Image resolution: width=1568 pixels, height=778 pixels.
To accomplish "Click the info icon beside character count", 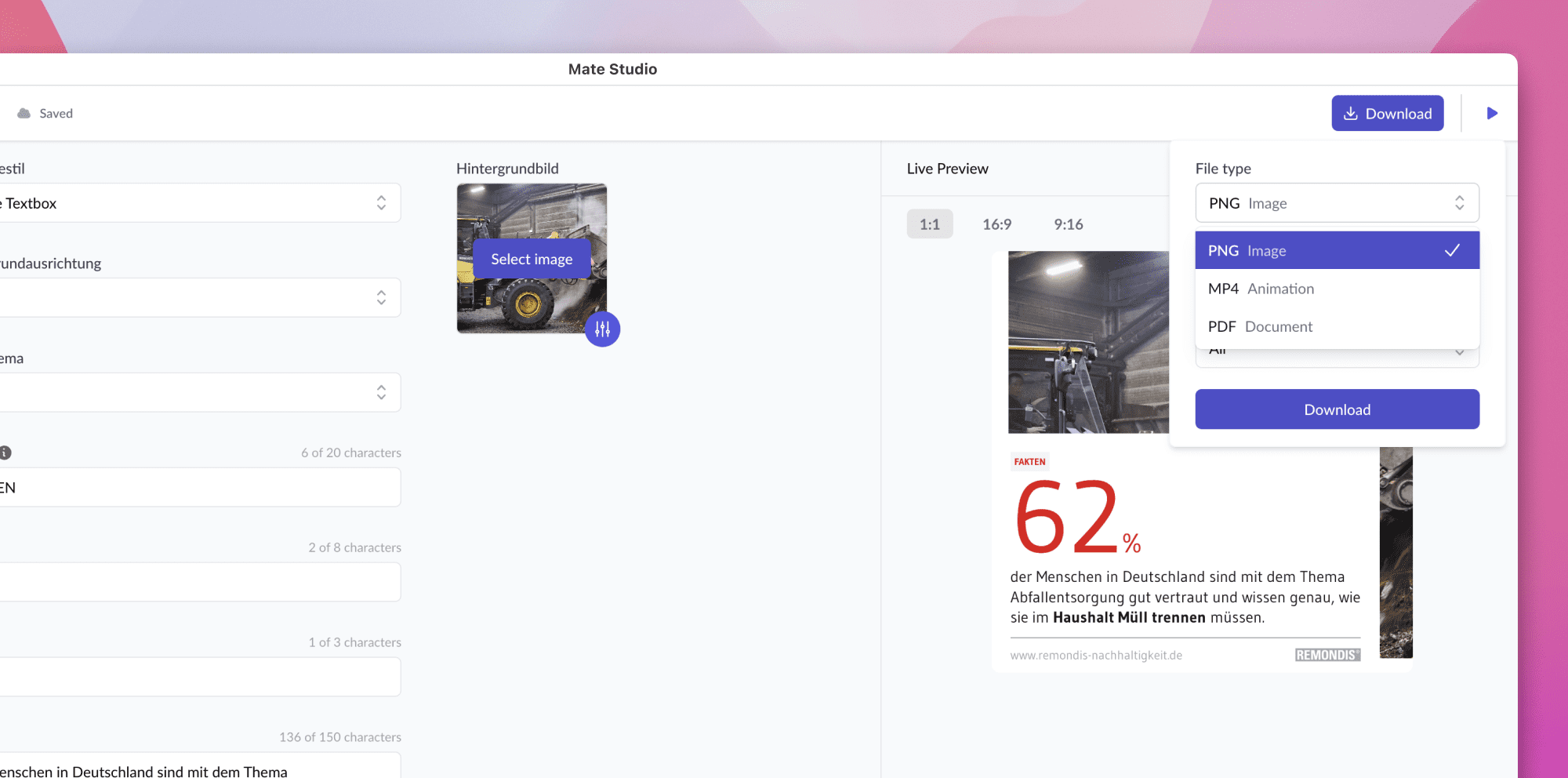I will pyautogui.click(x=5, y=453).
